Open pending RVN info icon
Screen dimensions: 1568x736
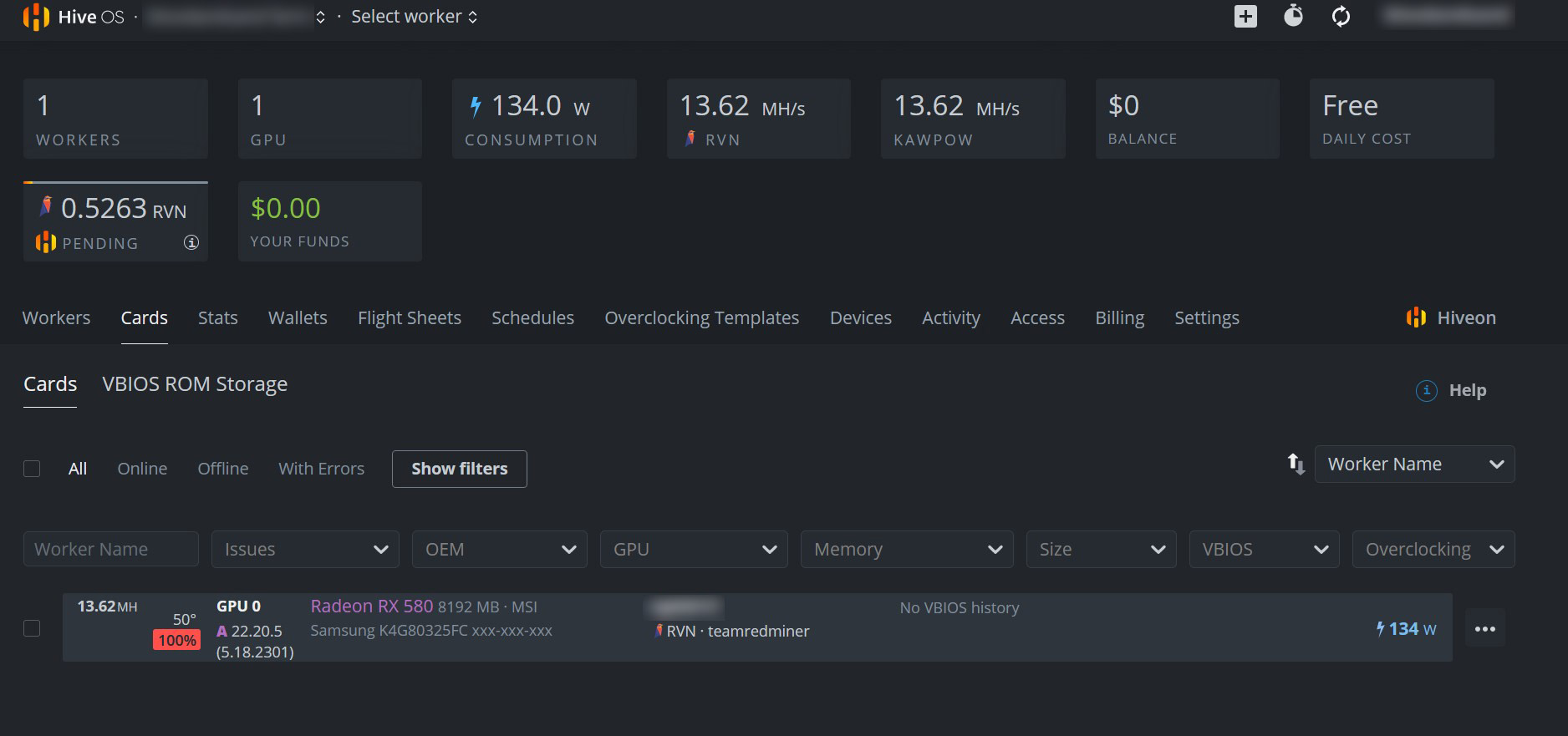click(191, 242)
